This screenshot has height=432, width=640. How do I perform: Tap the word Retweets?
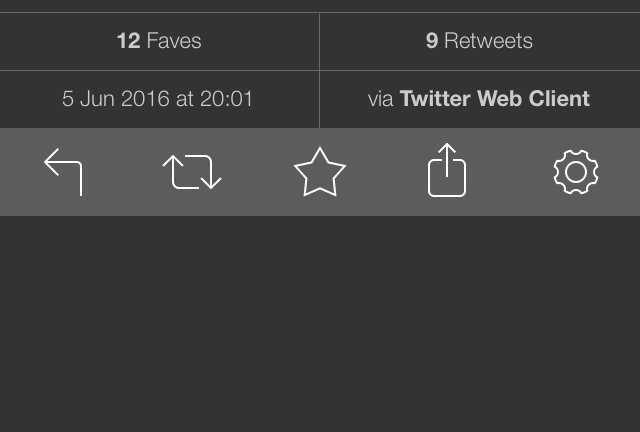coord(488,41)
